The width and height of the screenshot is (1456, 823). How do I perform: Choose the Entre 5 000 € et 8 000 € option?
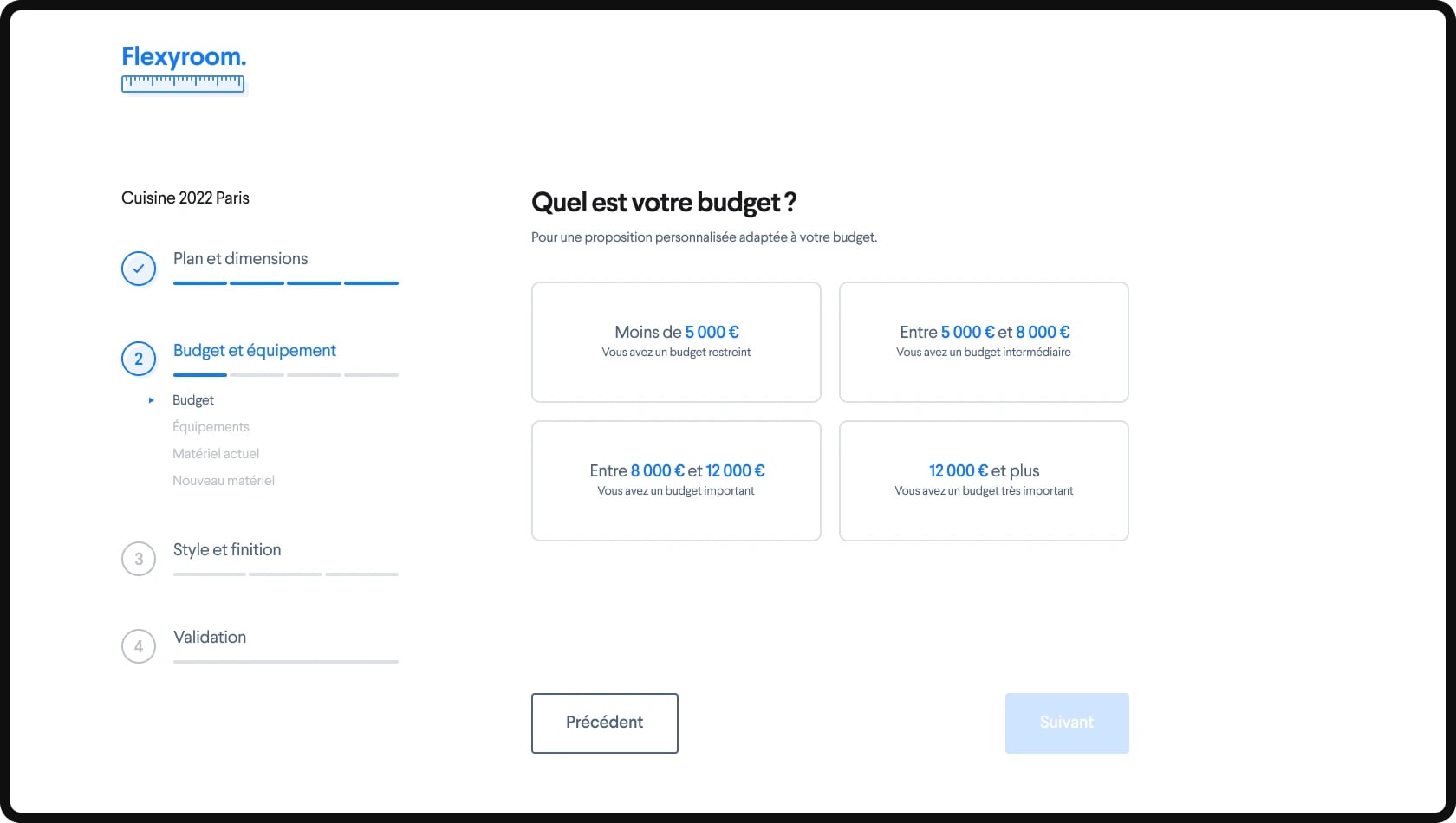tap(984, 342)
